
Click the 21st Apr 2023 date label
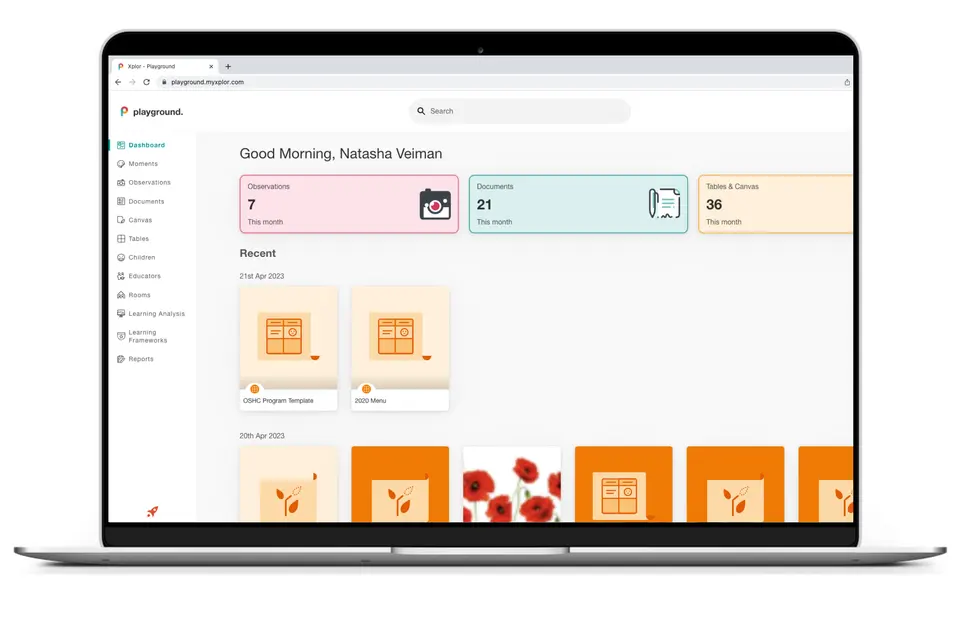261,276
